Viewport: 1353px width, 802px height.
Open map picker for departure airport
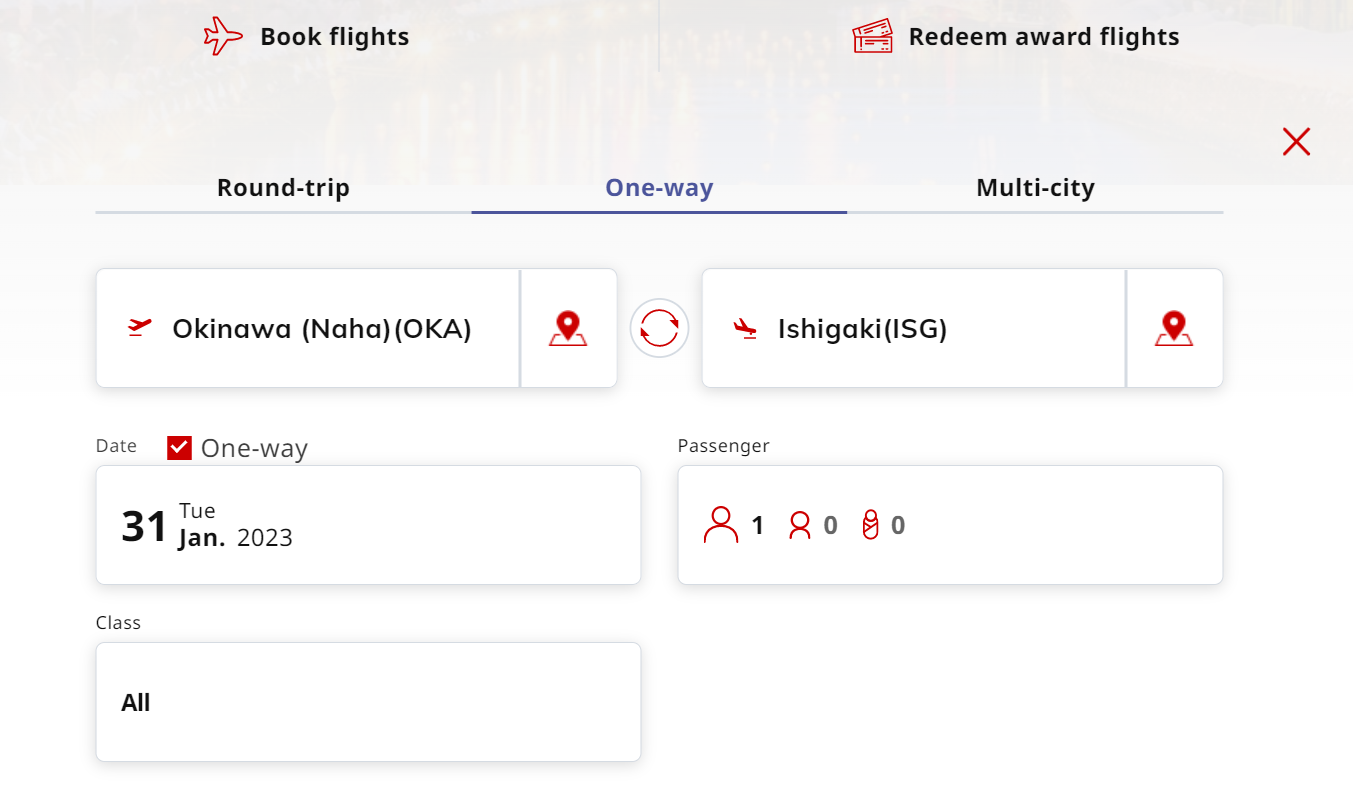click(568, 328)
